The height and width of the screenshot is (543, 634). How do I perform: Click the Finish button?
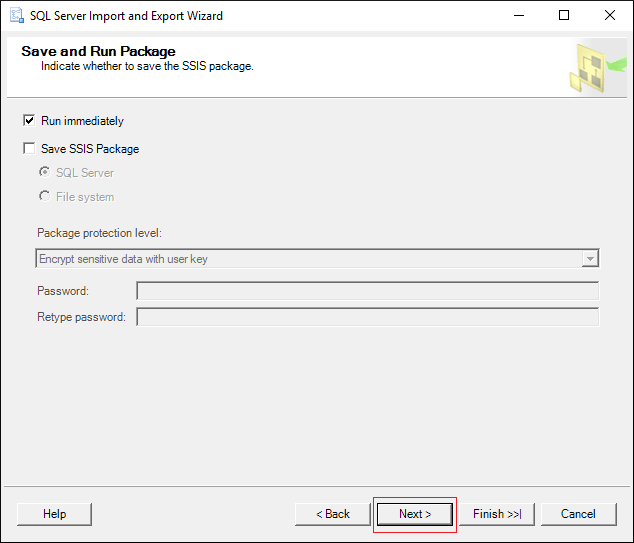tap(497, 514)
